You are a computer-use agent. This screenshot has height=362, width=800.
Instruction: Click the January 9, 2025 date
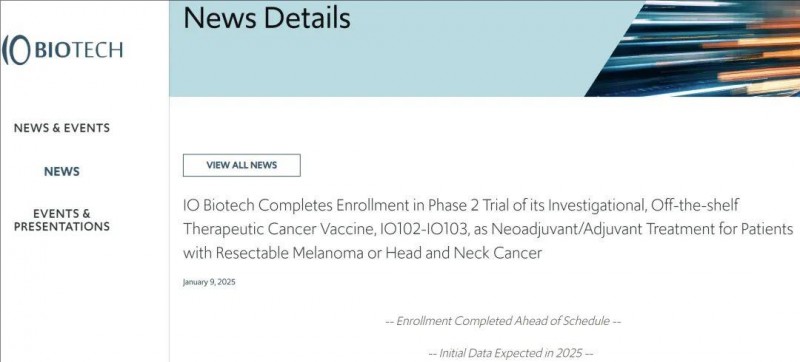pos(209,282)
